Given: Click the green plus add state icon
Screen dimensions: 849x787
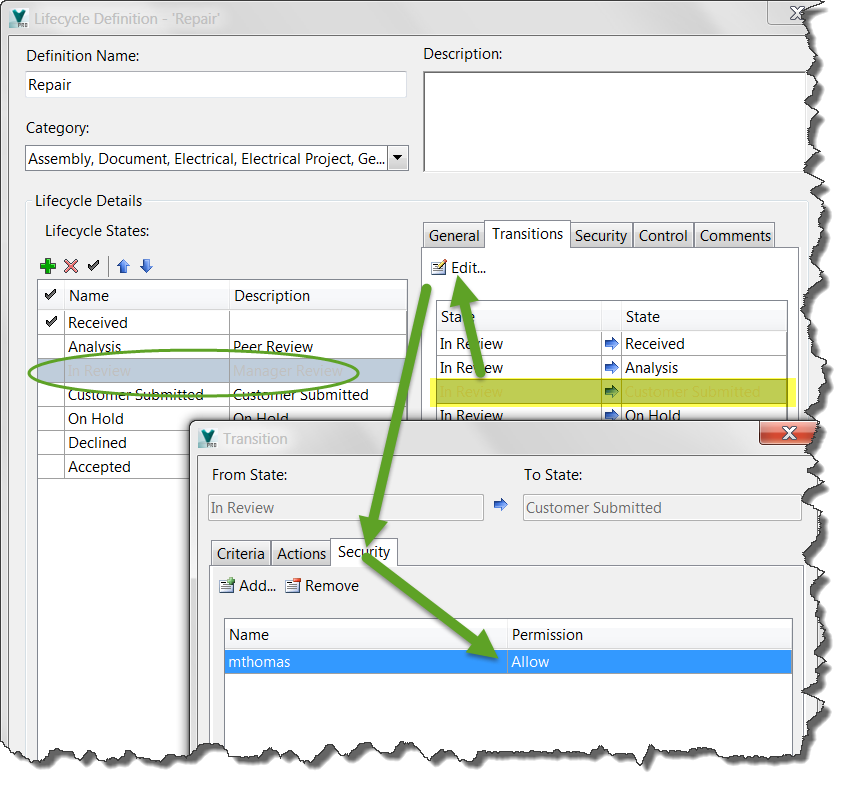Looking at the screenshot, I should click(x=47, y=266).
